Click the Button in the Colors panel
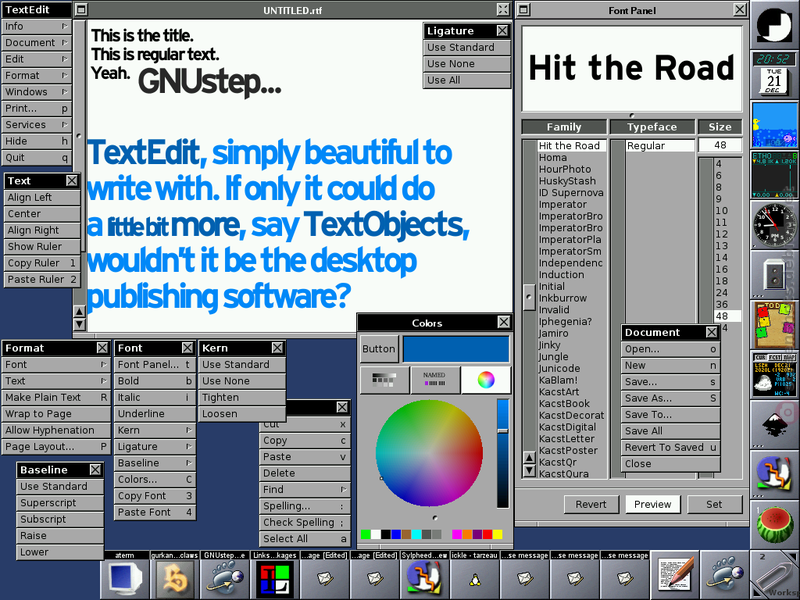The height and width of the screenshot is (600, 800). point(379,349)
